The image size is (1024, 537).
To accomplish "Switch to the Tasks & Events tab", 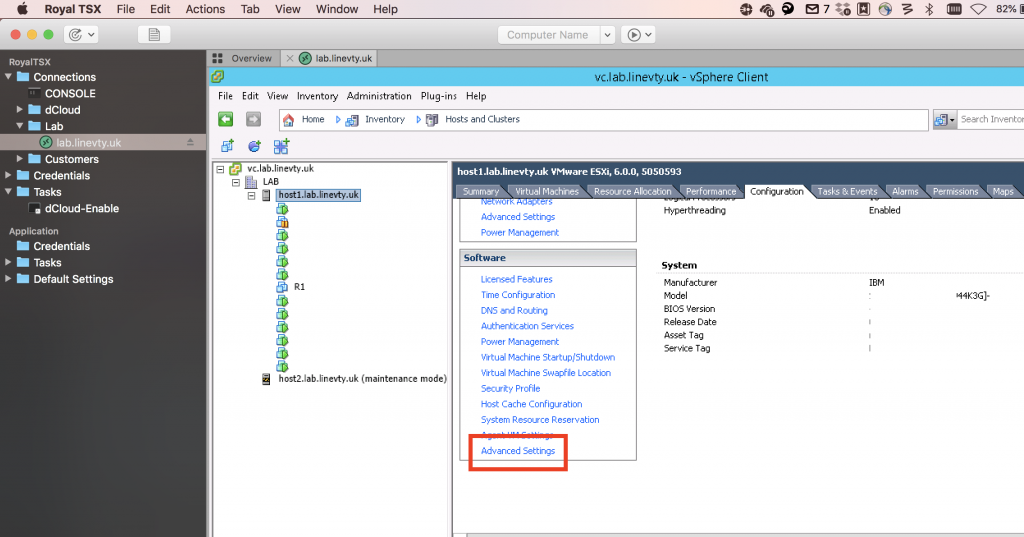I will click(847, 191).
